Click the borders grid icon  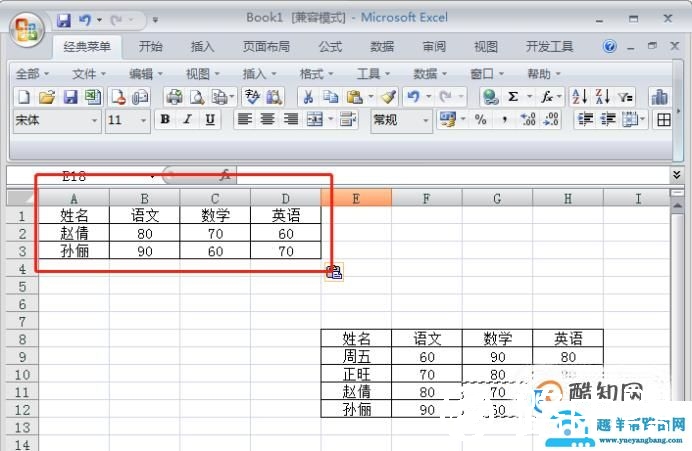[664, 120]
